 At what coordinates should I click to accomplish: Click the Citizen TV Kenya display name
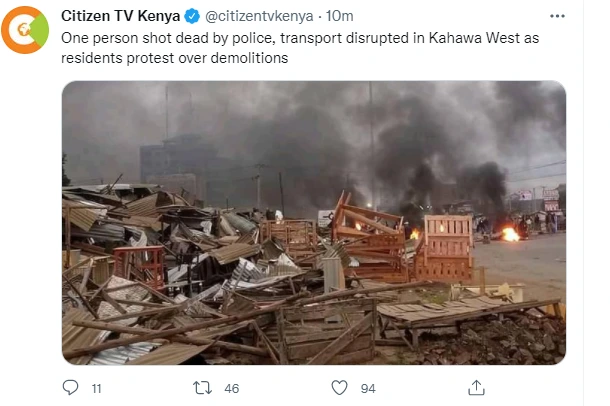(121, 16)
